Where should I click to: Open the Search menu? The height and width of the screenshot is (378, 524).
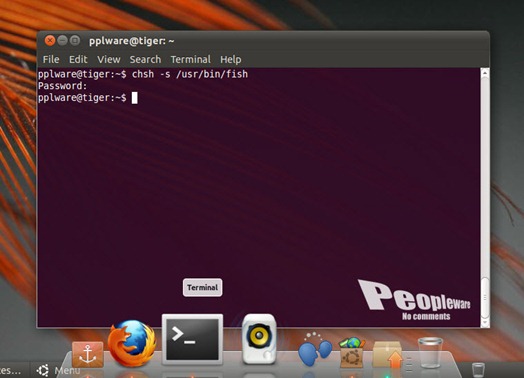click(145, 59)
